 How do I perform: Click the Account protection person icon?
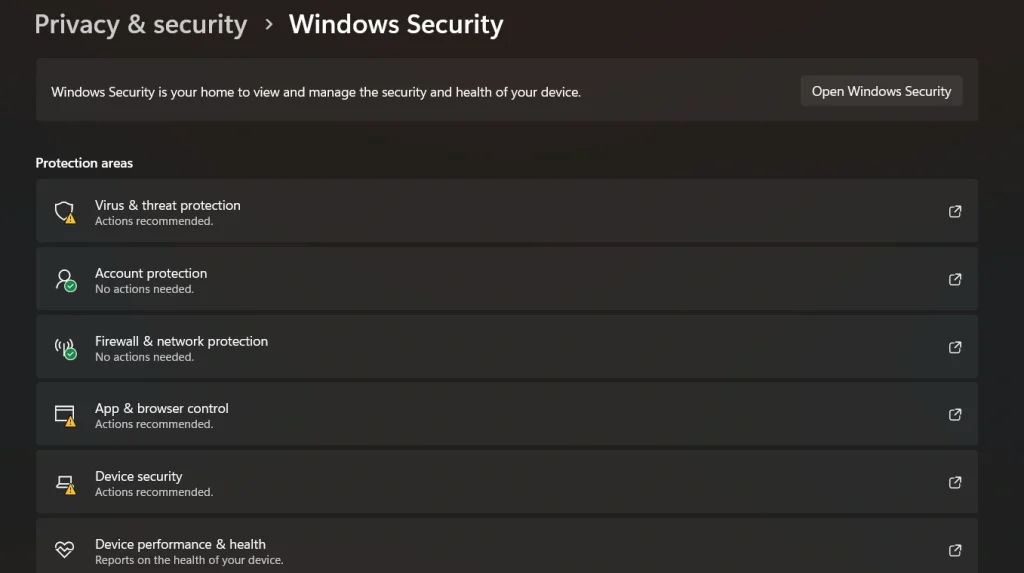pos(65,280)
